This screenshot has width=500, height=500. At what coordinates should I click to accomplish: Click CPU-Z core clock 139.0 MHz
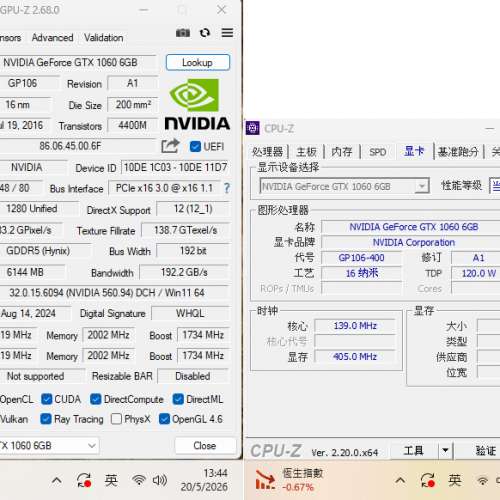pyautogui.click(x=355, y=326)
